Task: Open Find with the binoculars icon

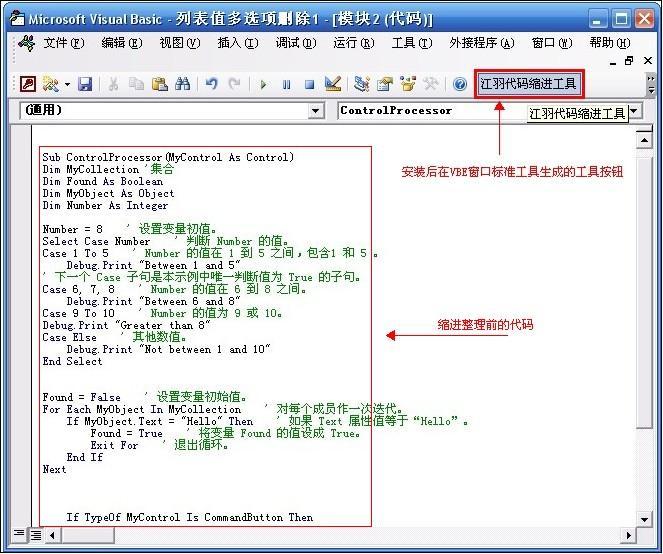Action: pos(182,84)
